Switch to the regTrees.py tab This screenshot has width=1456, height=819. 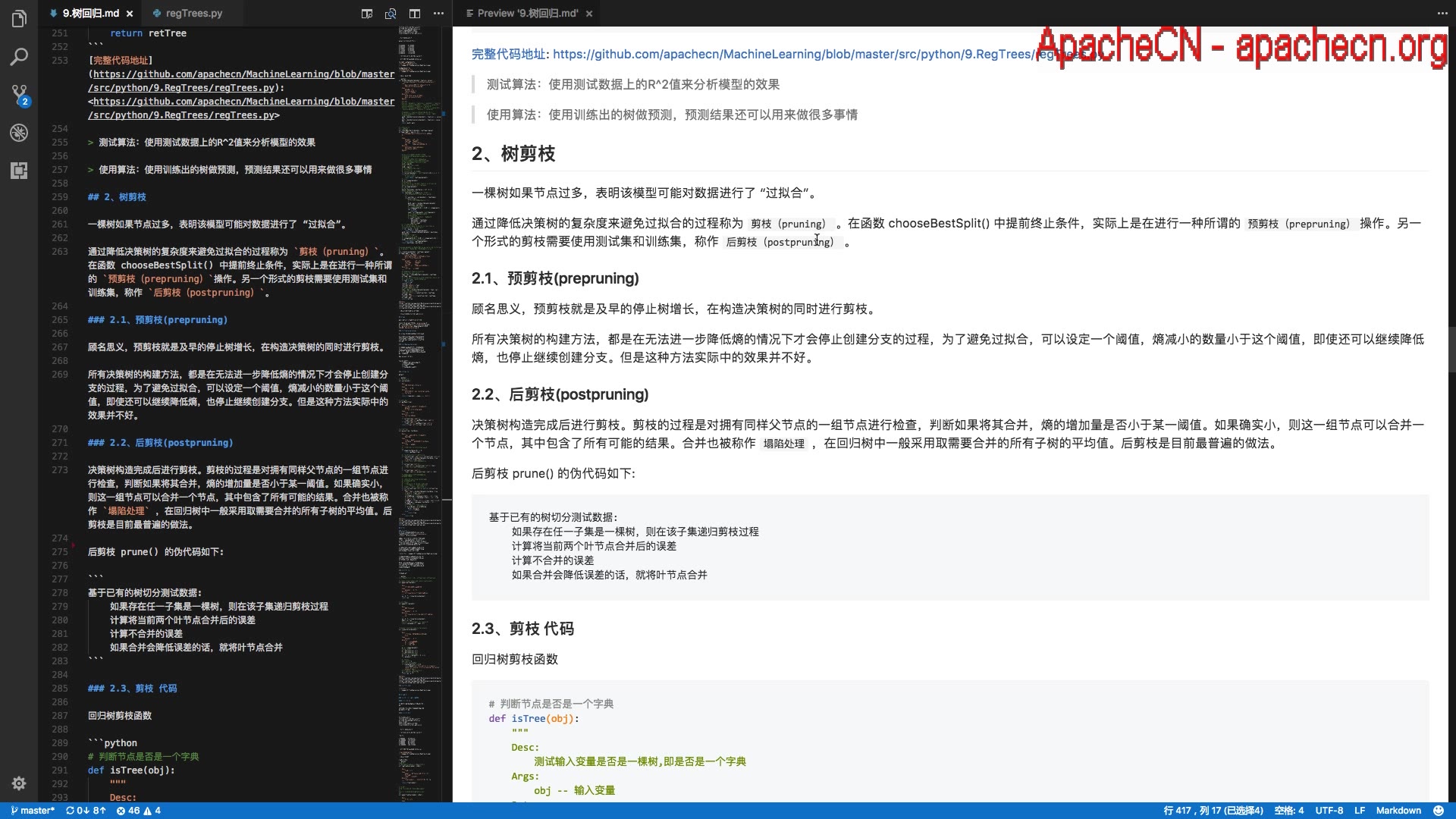193,13
